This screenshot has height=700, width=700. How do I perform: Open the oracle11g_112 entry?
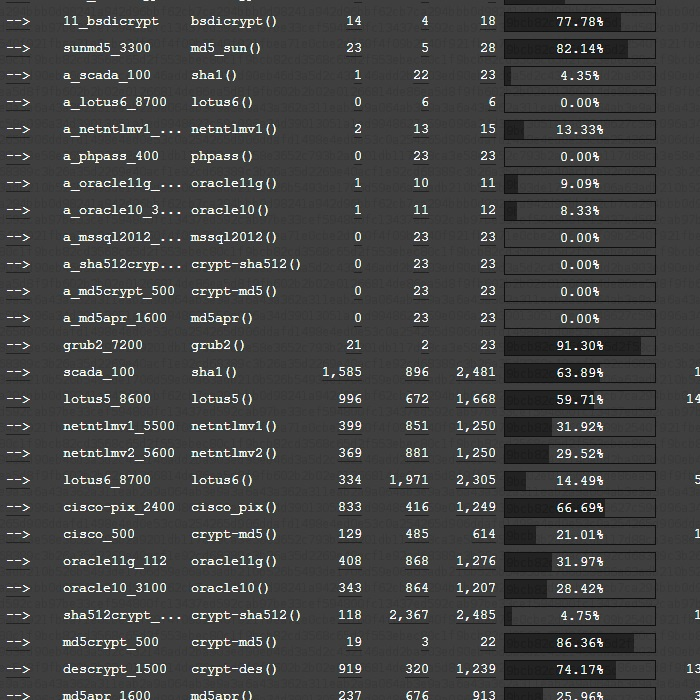tap(114, 561)
